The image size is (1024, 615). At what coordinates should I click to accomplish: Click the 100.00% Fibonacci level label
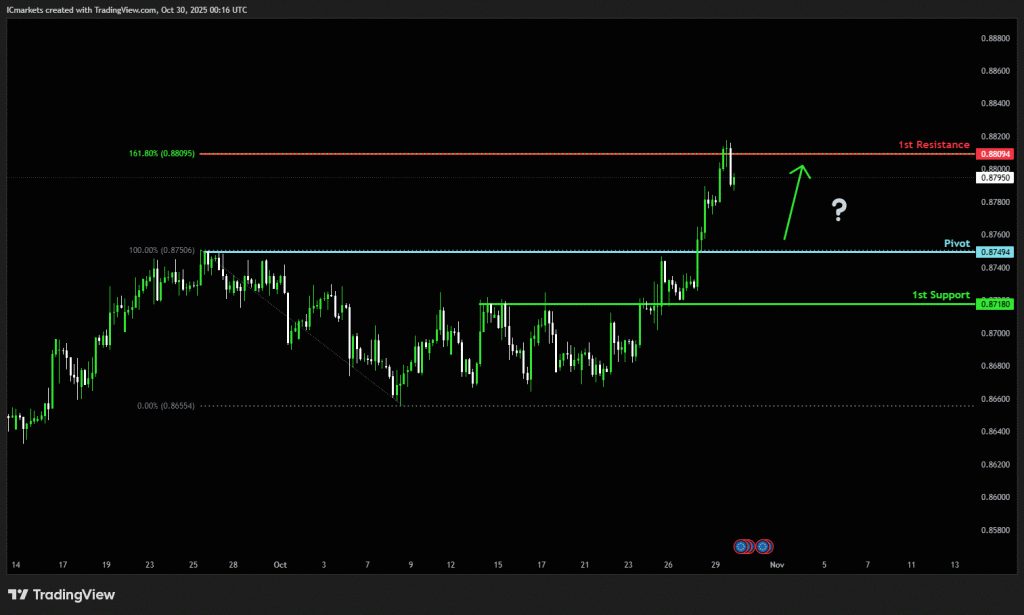[x=162, y=251]
